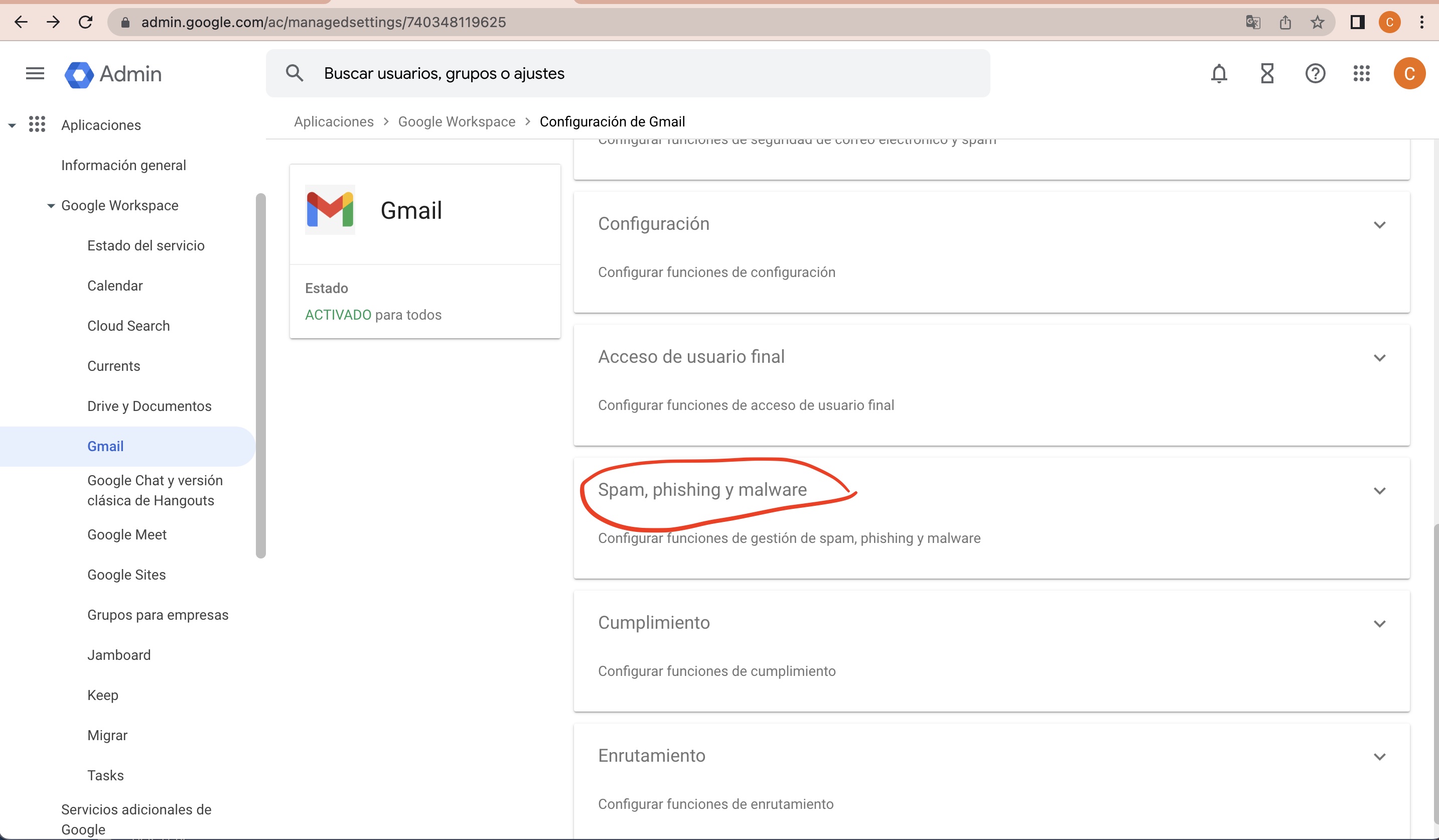Toggle the browser side panel icon
Image resolution: width=1439 pixels, height=840 pixels.
click(x=1357, y=22)
